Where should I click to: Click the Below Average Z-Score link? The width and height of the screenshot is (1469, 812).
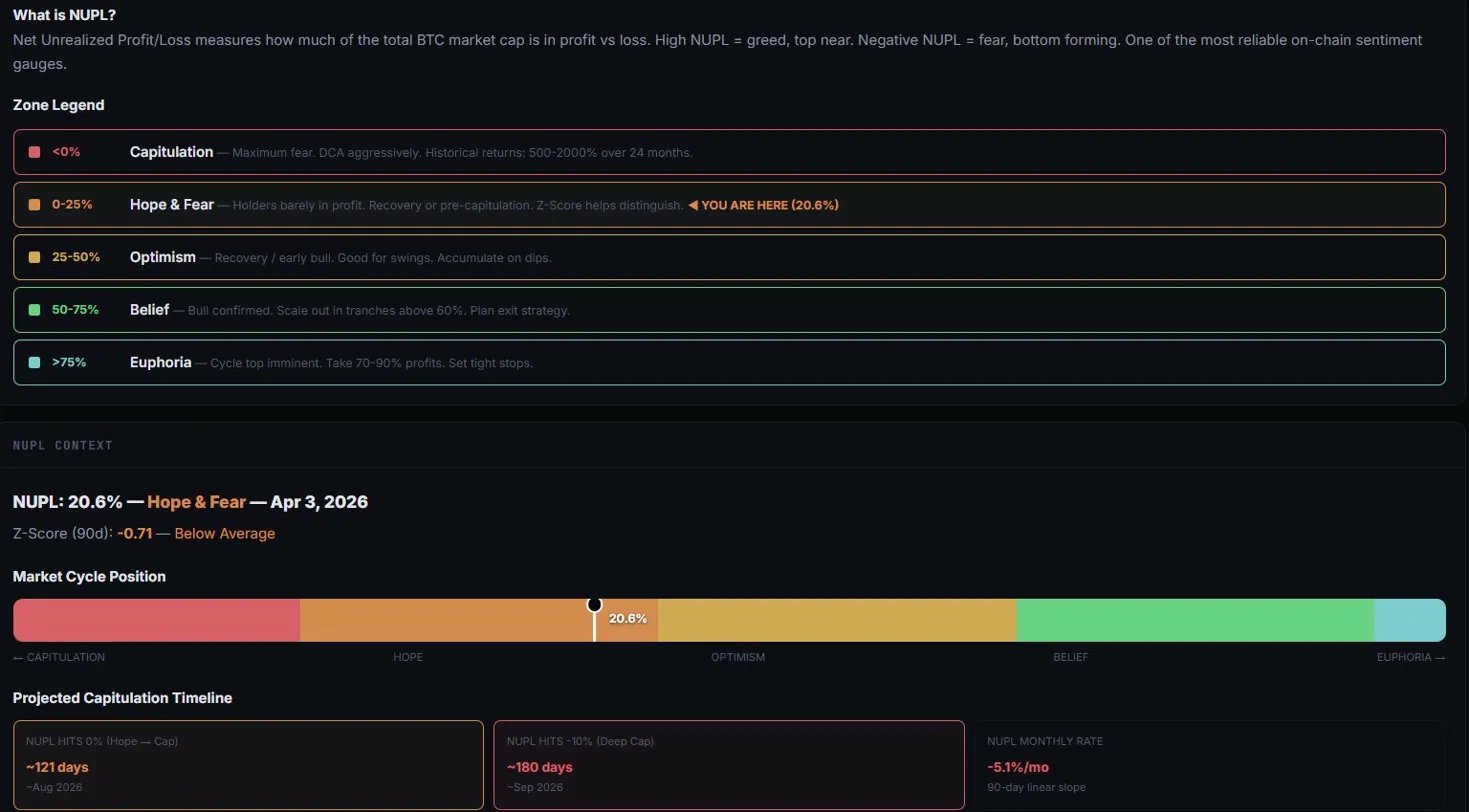[224, 533]
